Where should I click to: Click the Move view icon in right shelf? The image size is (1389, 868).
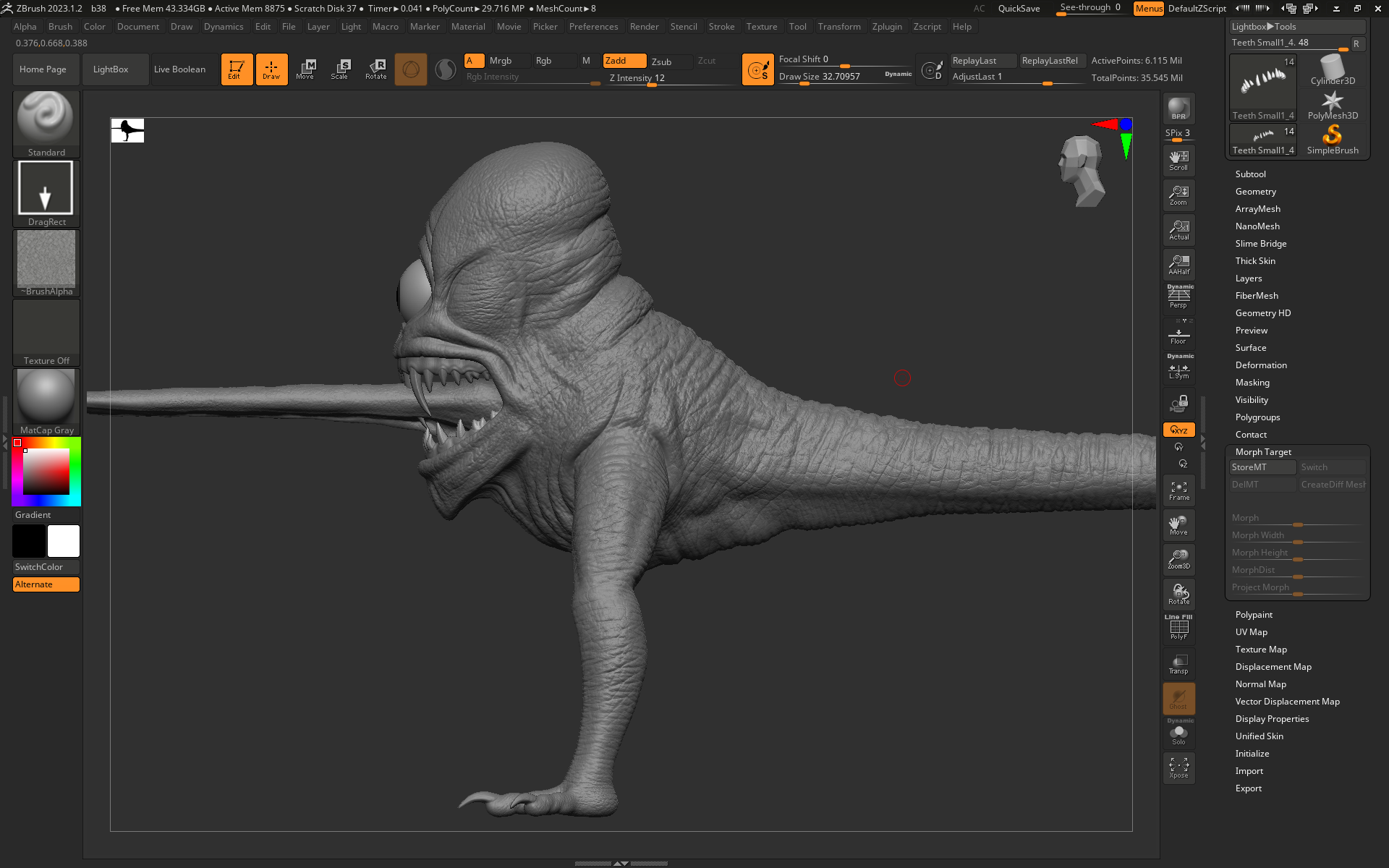click(x=1178, y=526)
